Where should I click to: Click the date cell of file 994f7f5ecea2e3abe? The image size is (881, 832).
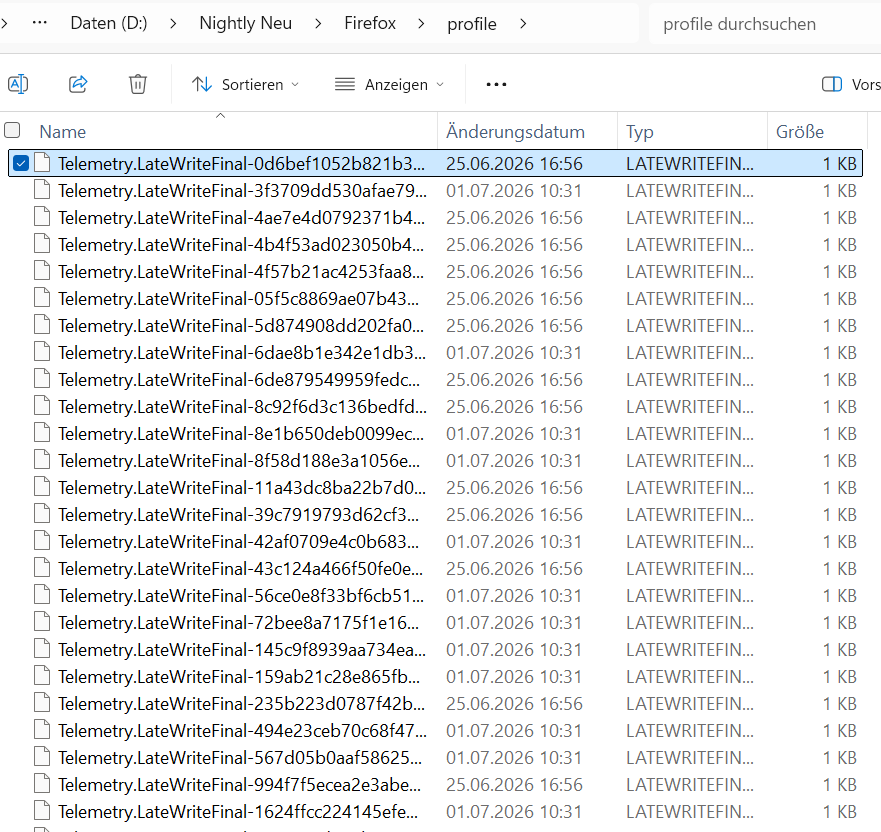pyautogui.click(x=514, y=784)
